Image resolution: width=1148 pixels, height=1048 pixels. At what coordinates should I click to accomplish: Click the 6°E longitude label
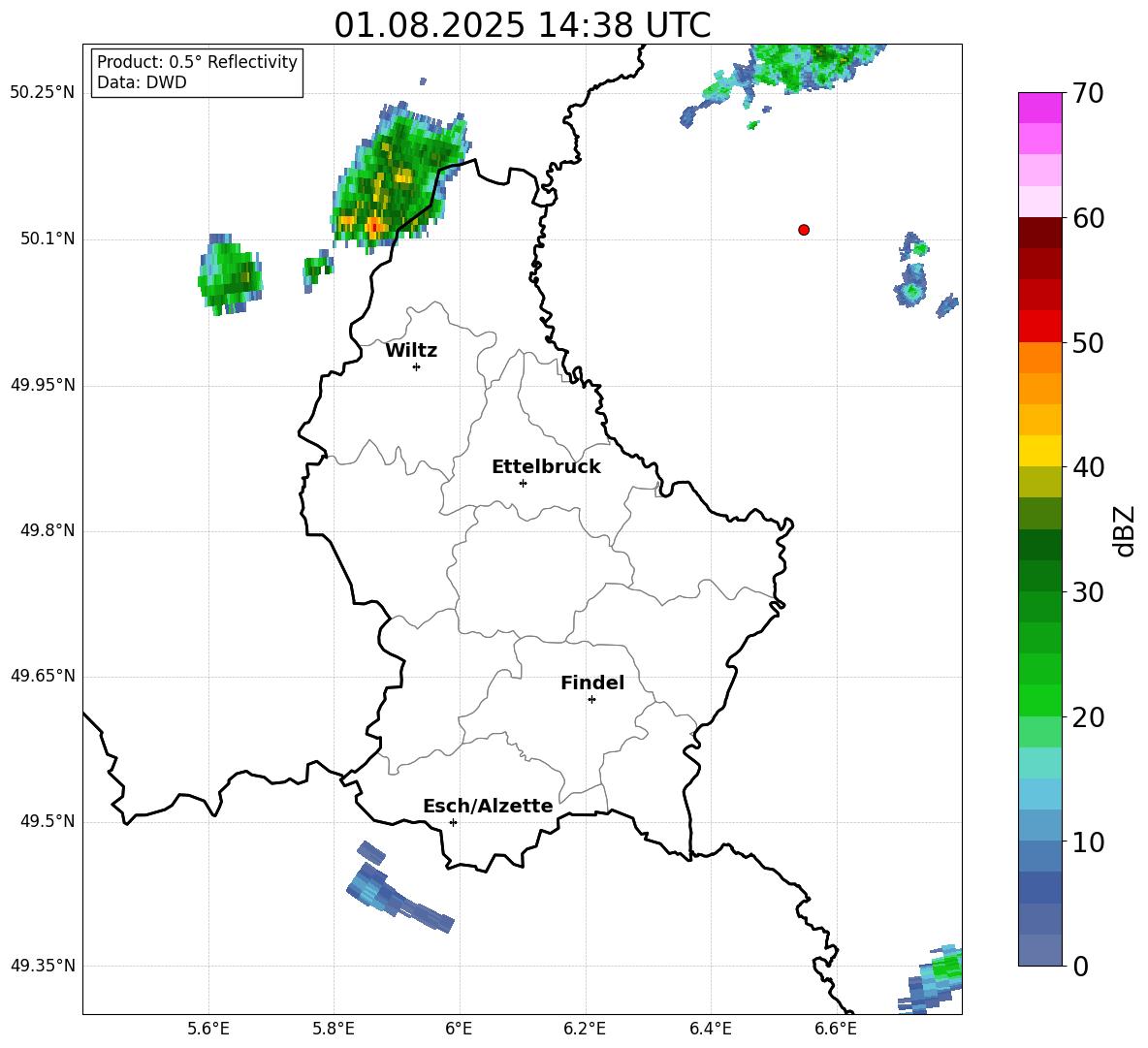[x=459, y=1029]
